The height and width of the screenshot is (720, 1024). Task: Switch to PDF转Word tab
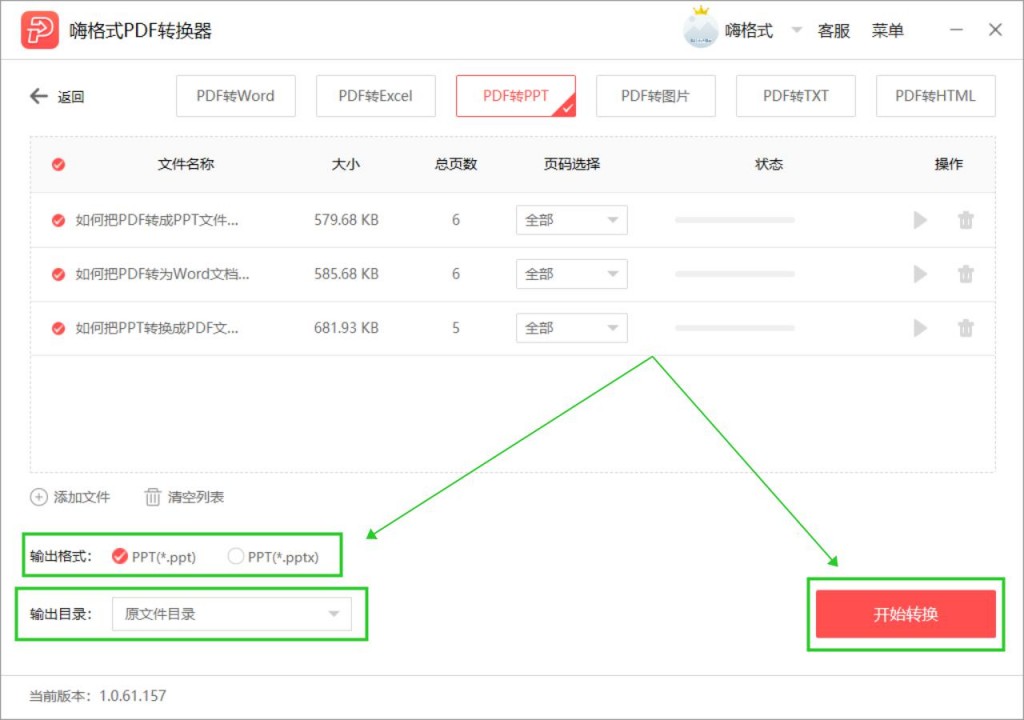tap(236, 96)
